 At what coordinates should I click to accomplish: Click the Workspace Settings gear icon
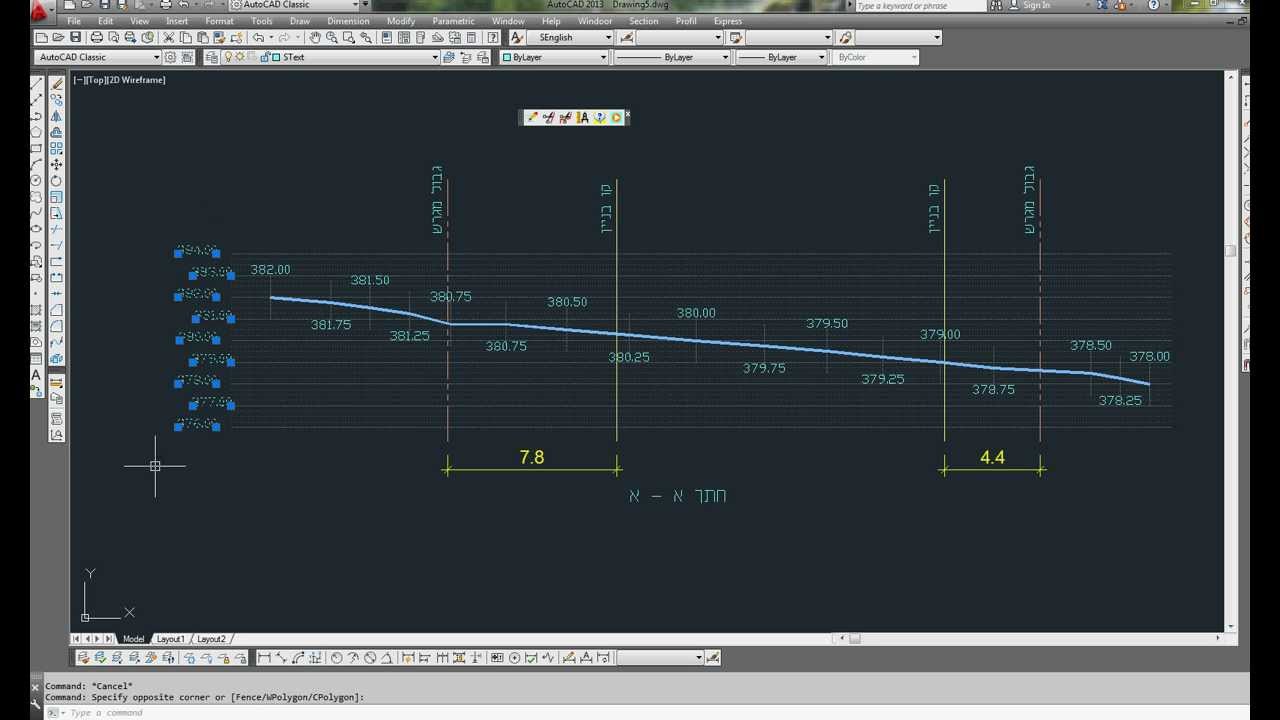click(170, 57)
